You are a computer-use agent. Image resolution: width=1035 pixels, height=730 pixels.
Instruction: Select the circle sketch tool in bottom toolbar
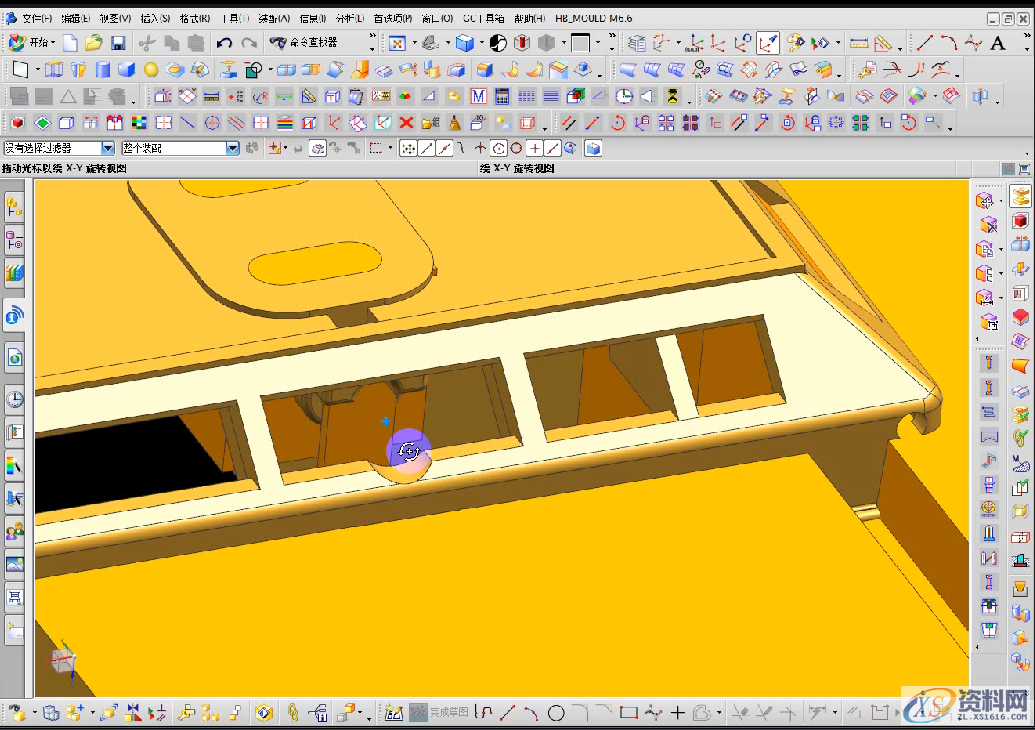556,713
